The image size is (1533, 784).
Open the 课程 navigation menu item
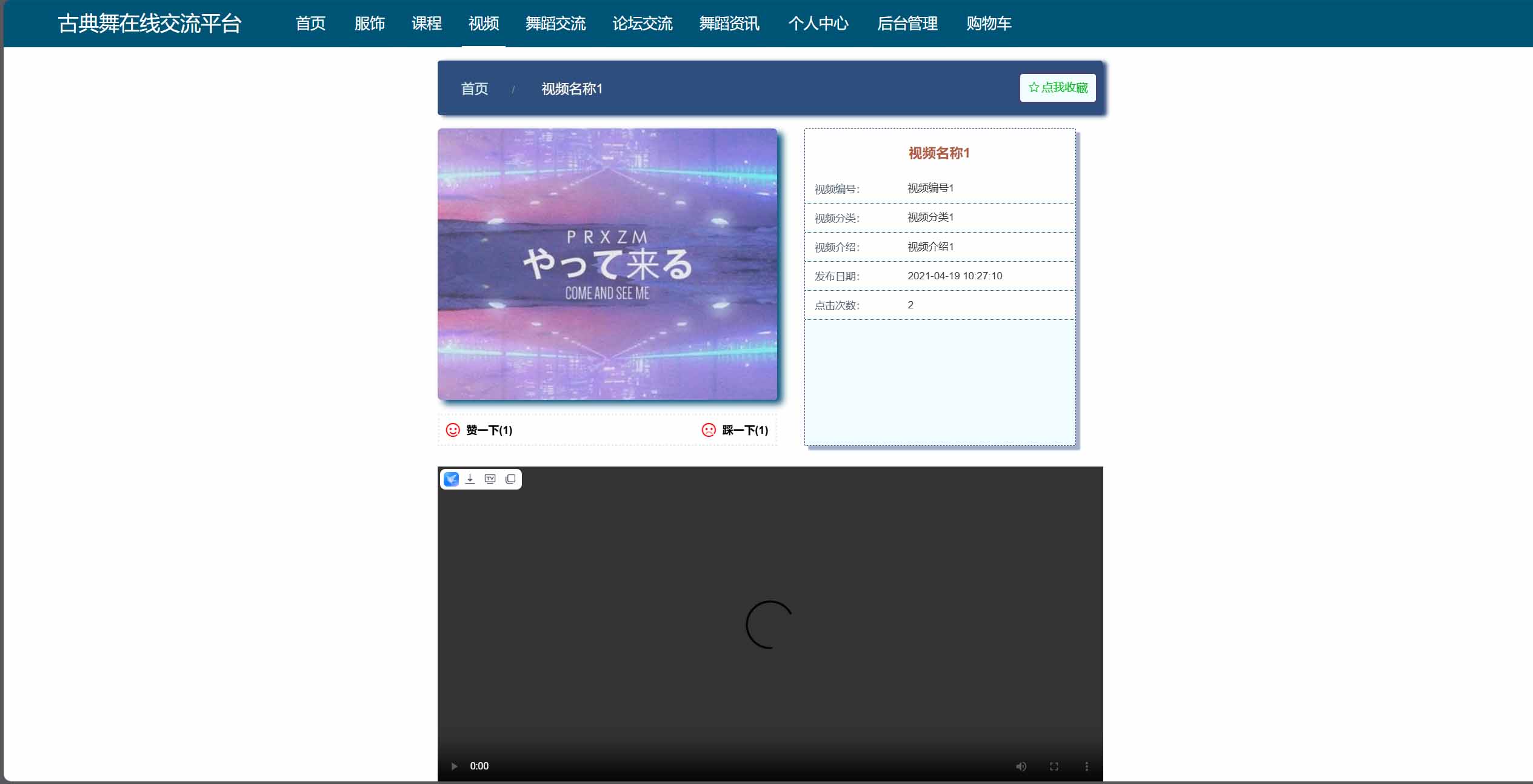point(427,24)
